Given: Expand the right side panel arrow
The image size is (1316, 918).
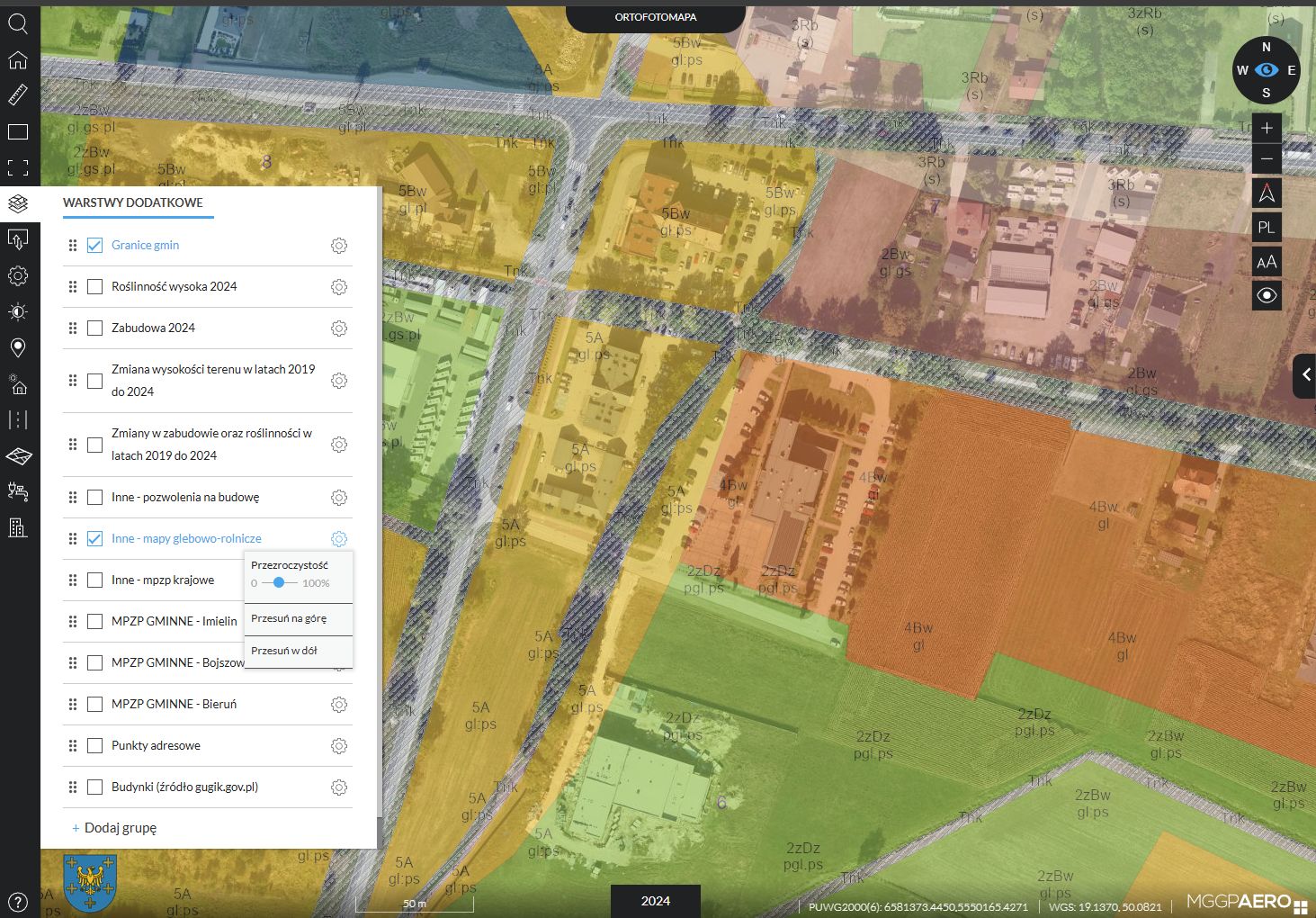Looking at the screenshot, I should tap(1305, 375).
